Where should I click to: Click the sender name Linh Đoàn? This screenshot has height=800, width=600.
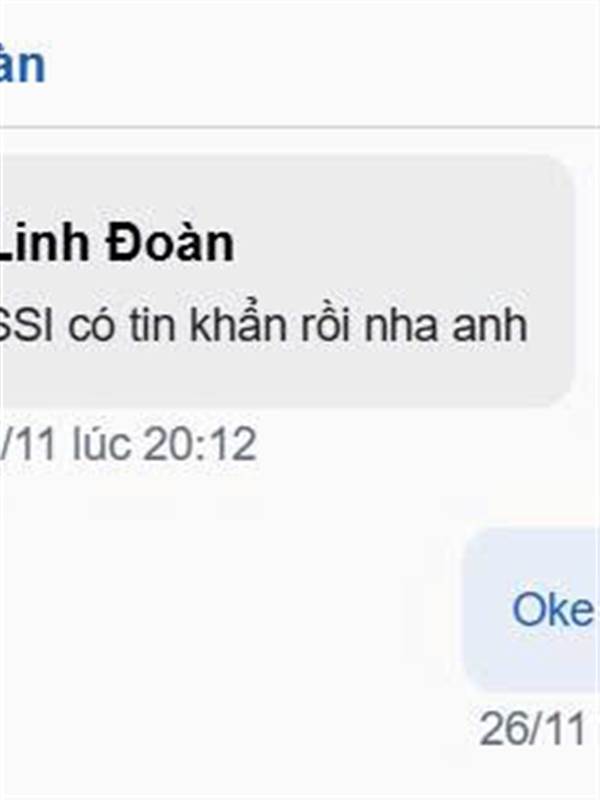[x=116, y=243]
